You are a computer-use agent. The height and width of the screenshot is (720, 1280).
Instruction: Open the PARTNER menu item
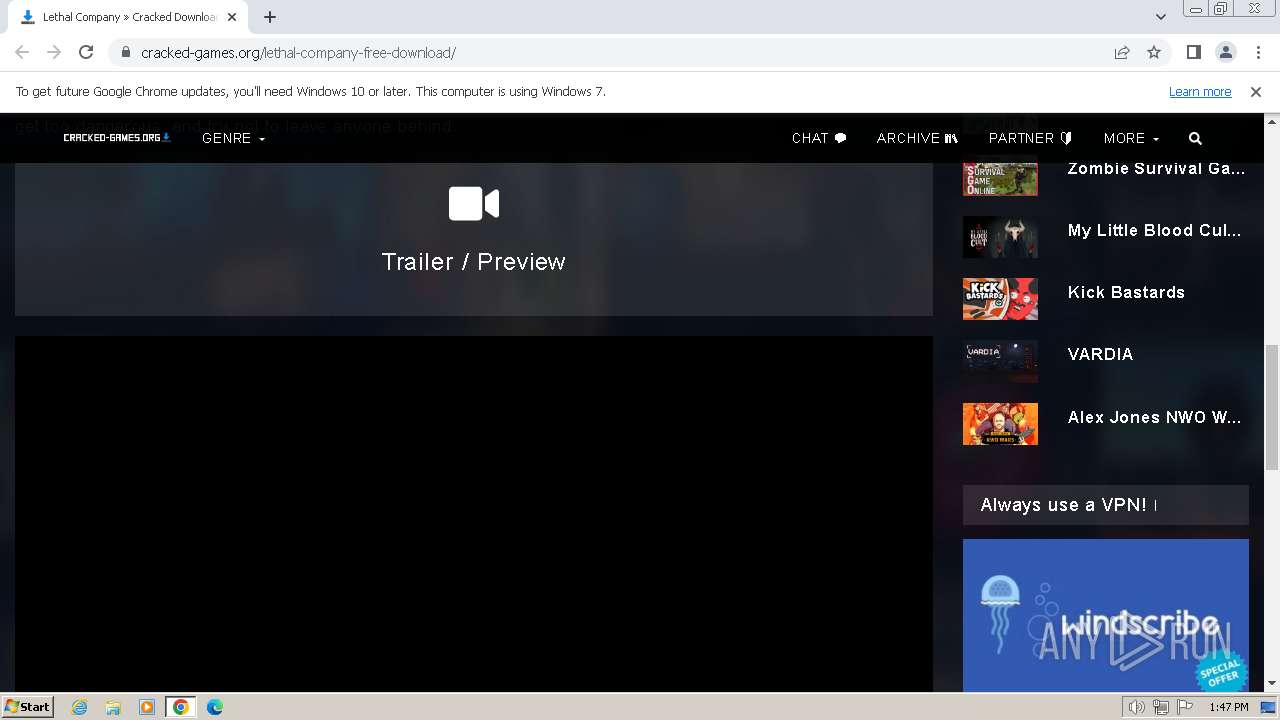(x=1030, y=138)
